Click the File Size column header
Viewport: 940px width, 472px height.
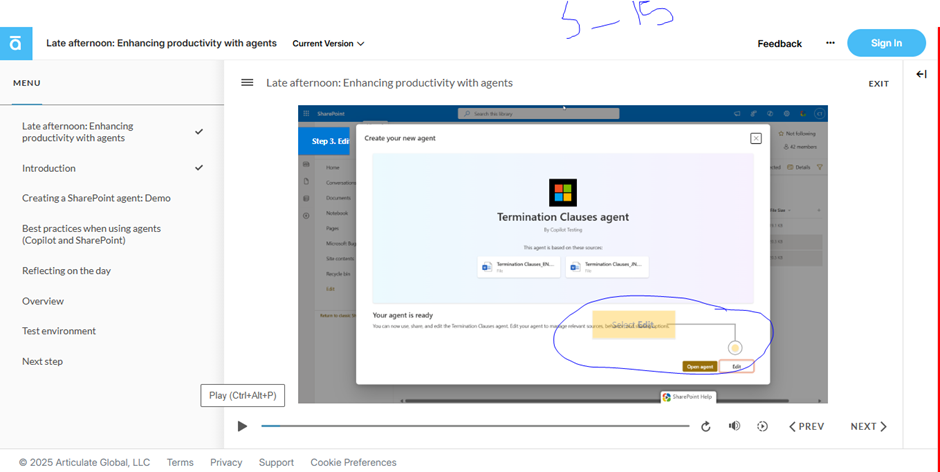point(779,210)
